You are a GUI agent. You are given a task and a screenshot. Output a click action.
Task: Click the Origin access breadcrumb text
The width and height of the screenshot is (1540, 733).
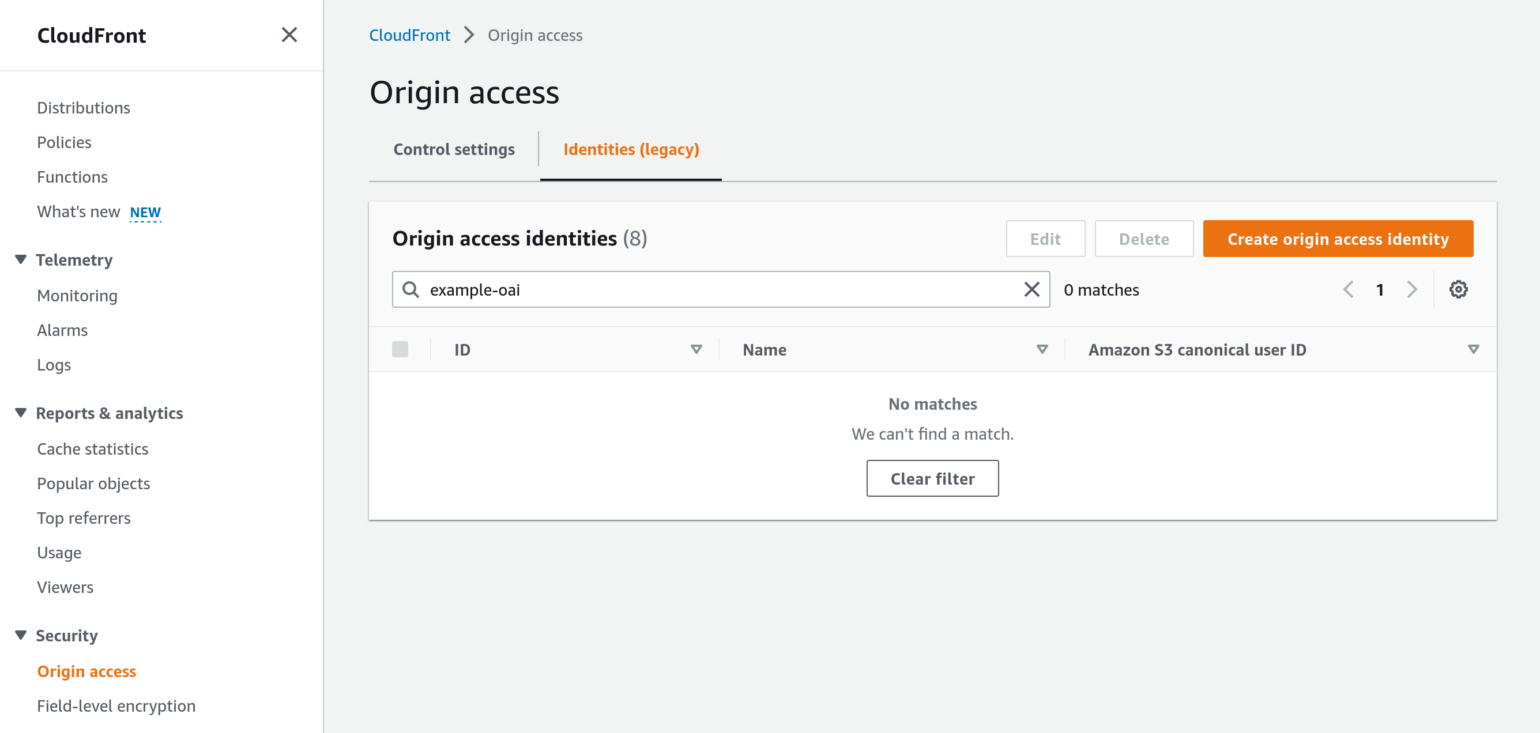535,35
